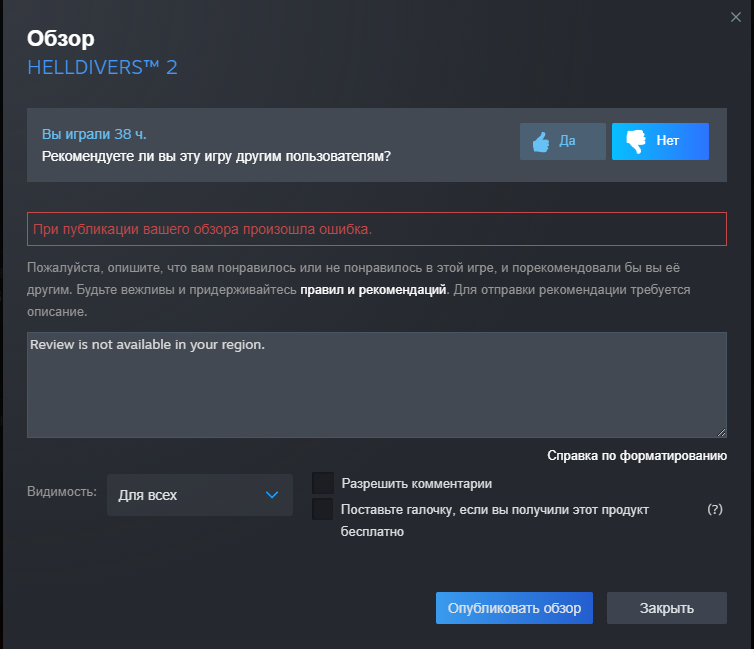Viewport: 754px width, 649px height.
Task: Close the review dialog with the X icon
Action: 735,17
